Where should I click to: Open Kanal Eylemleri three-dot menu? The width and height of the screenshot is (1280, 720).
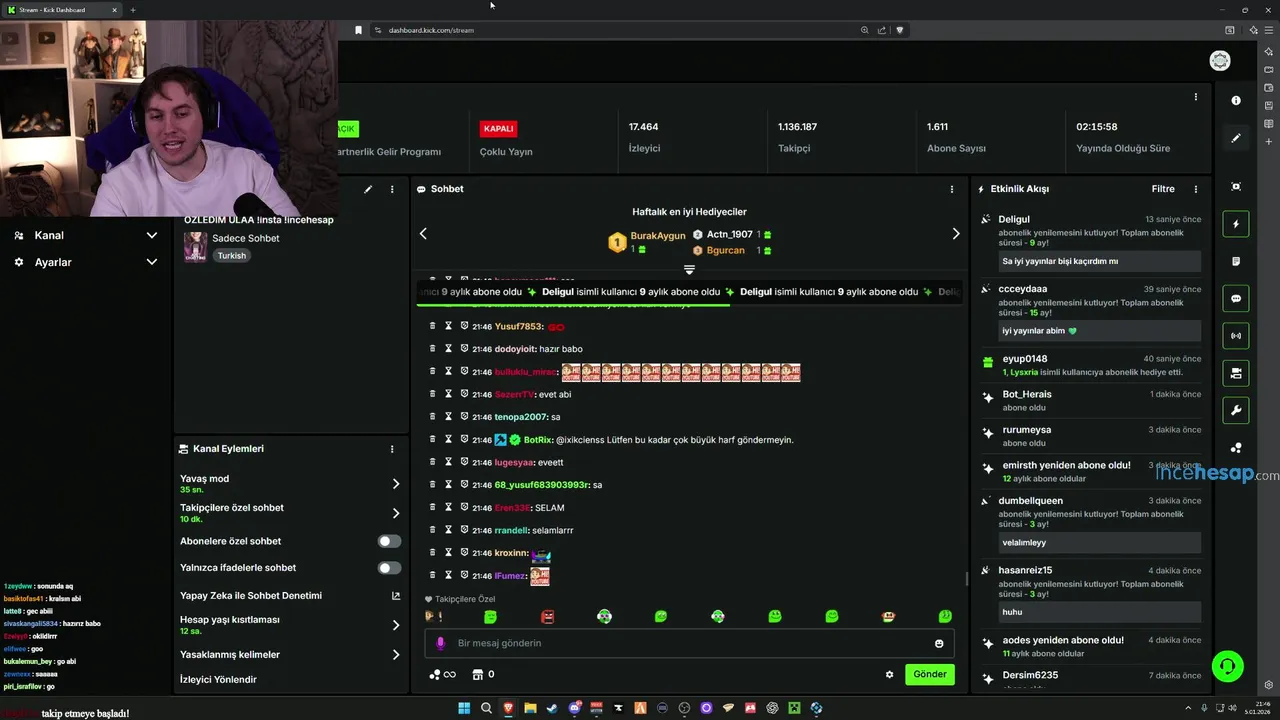pyautogui.click(x=392, y=449)
